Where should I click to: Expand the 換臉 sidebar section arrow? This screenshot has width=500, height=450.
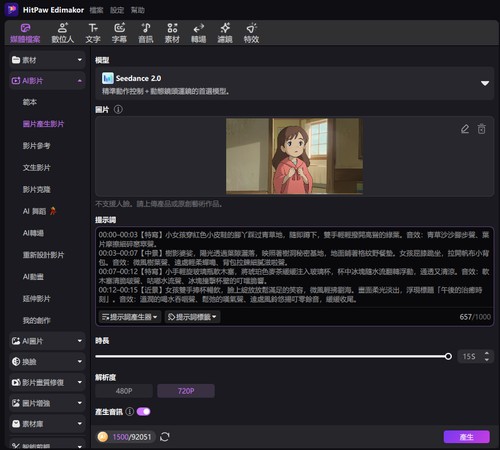[x=80, y=362]
